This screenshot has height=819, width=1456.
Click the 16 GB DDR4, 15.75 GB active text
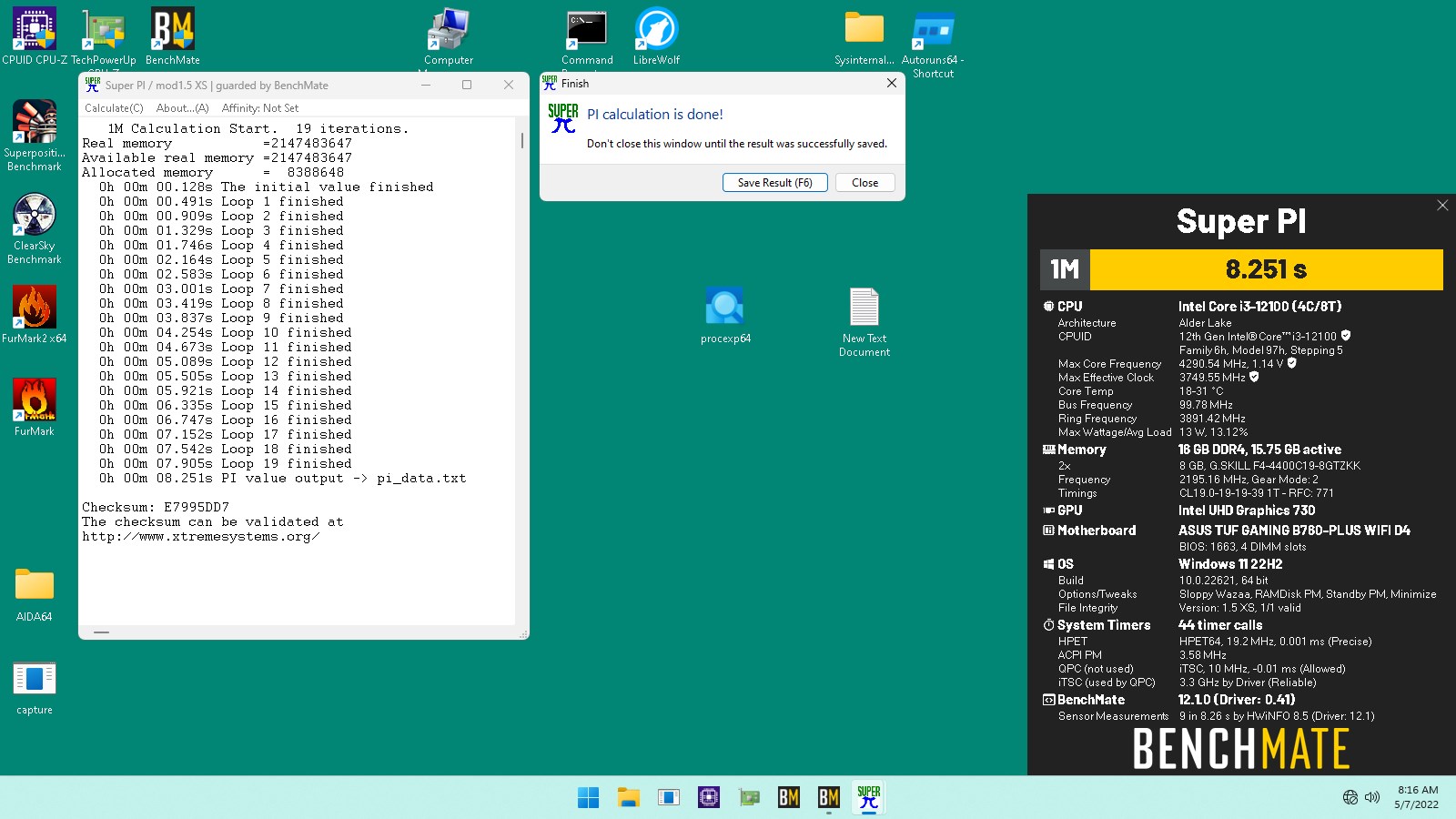click(x=1259, y=450)
